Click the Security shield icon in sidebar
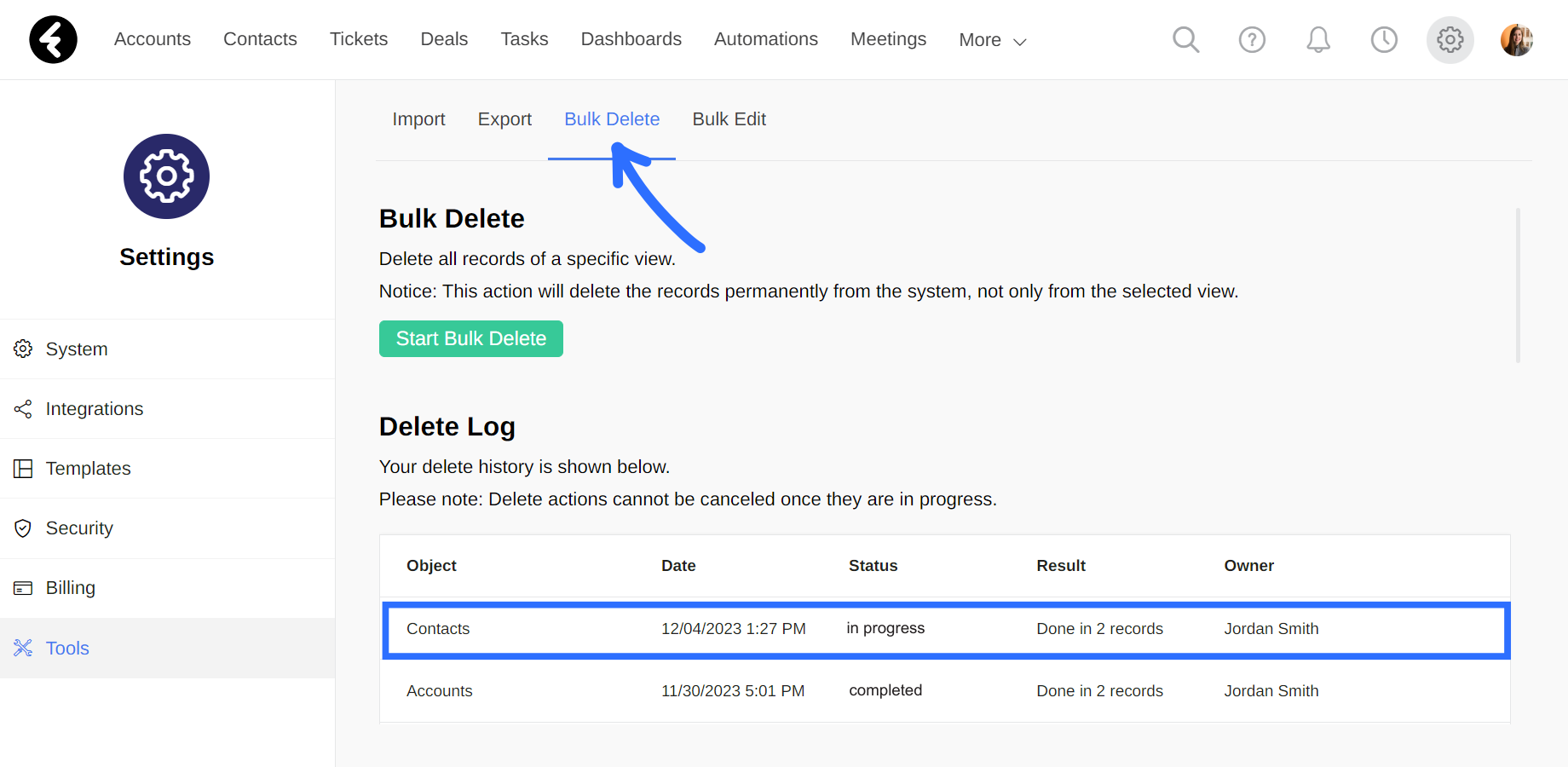The image size is (1568, 767). (23, 528)
